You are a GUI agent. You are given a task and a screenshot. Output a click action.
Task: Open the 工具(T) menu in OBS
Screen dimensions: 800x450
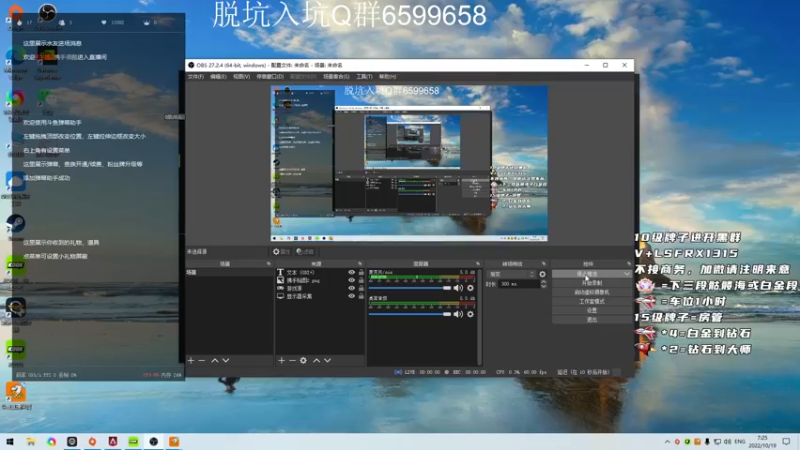coord(364,77)
